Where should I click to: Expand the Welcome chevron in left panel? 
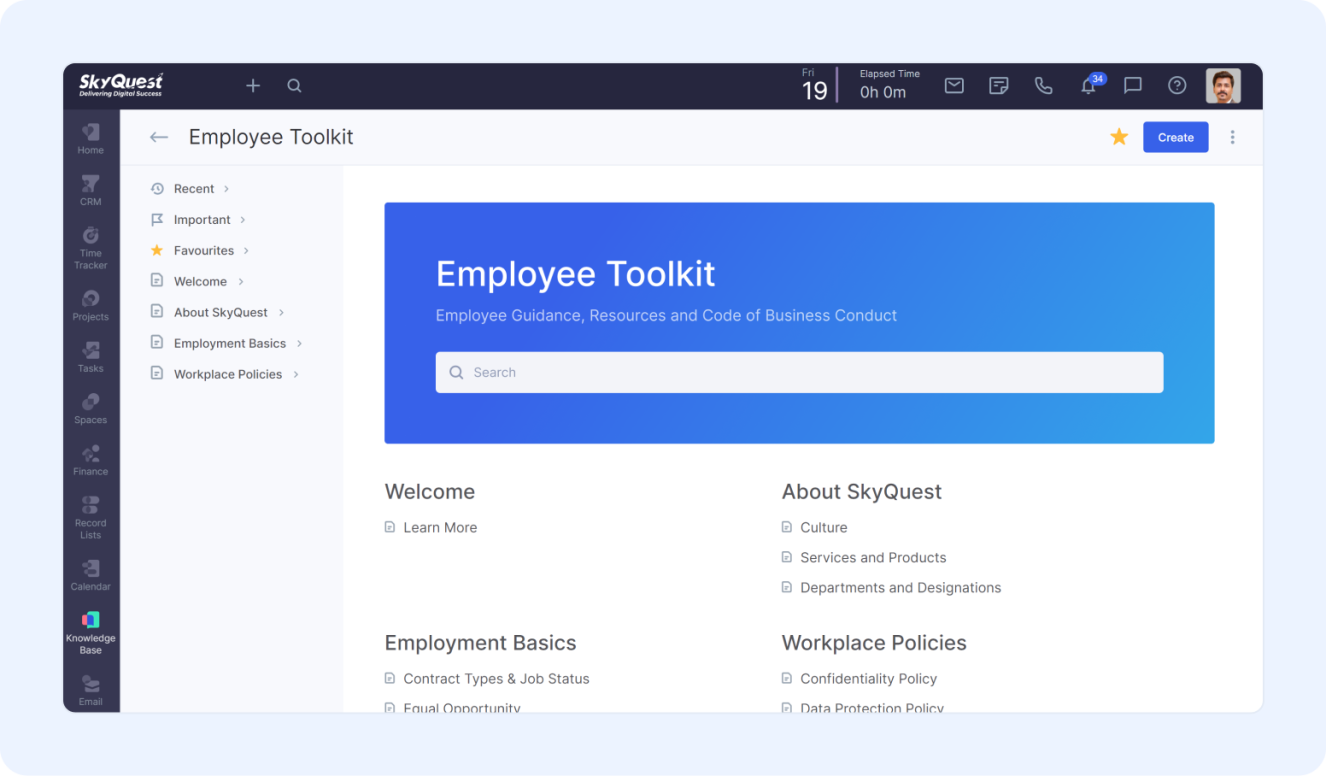241,282
